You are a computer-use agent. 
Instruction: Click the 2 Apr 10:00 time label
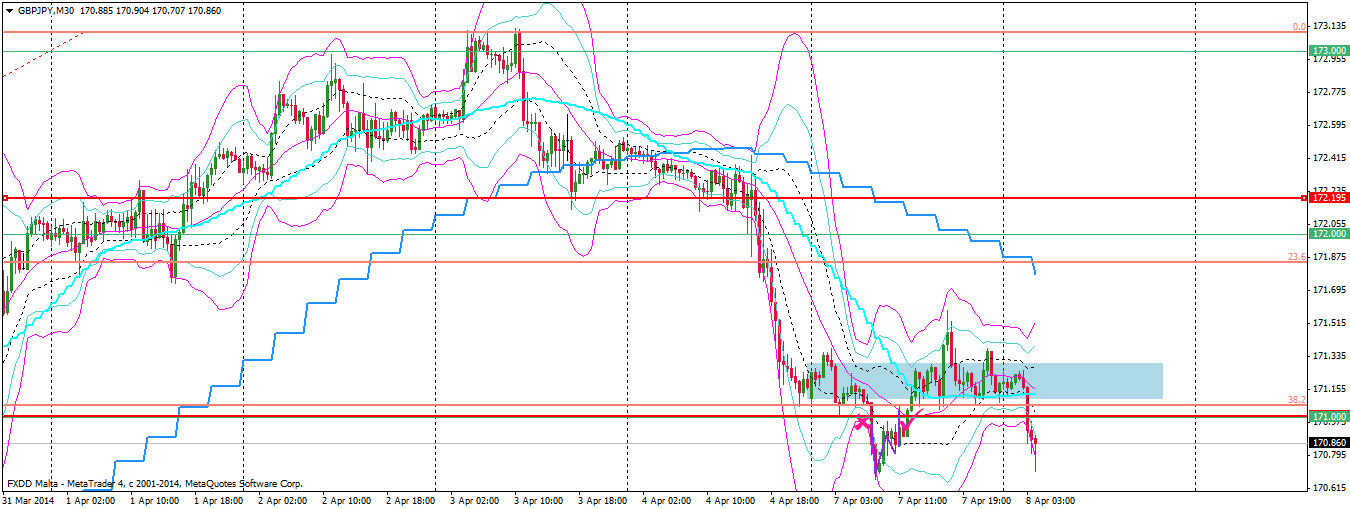click(x=347, y=499)
